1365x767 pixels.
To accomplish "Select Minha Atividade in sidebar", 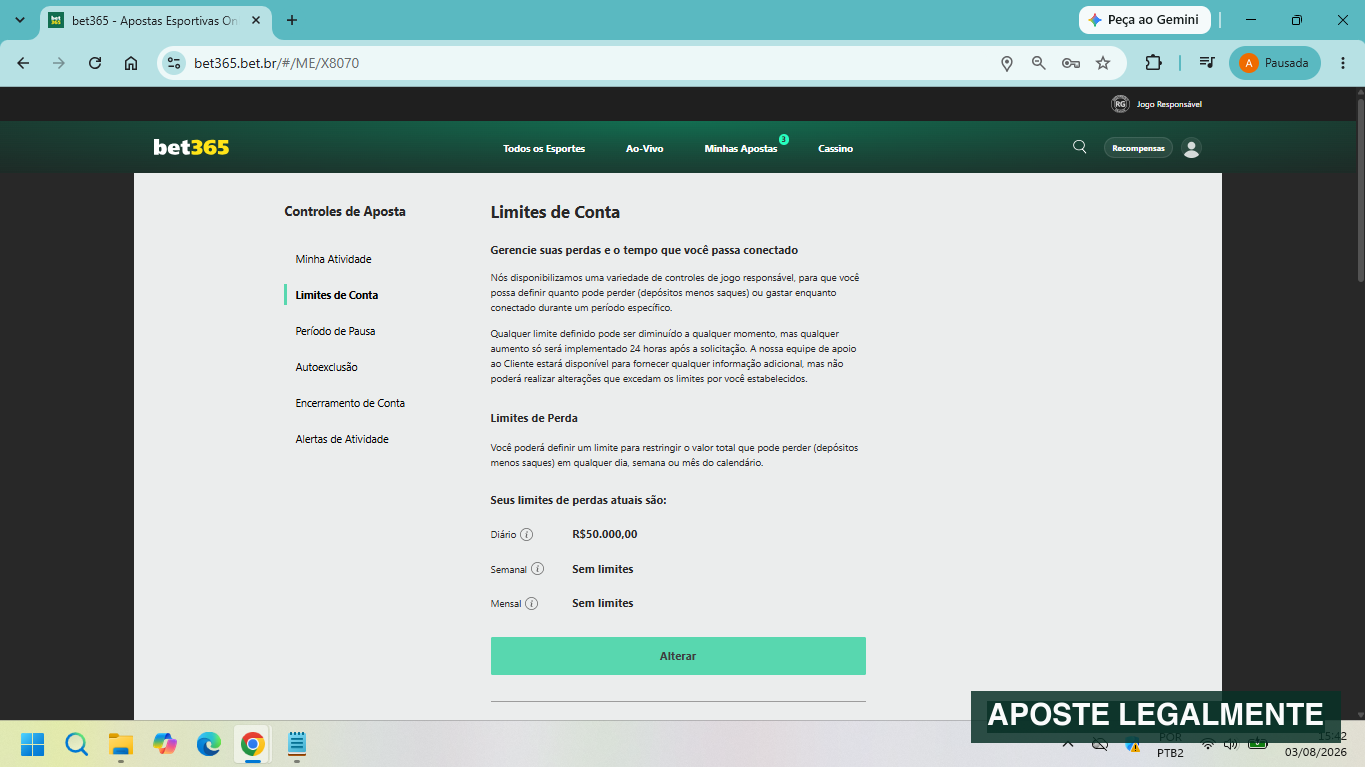I will tap(333, 259).
